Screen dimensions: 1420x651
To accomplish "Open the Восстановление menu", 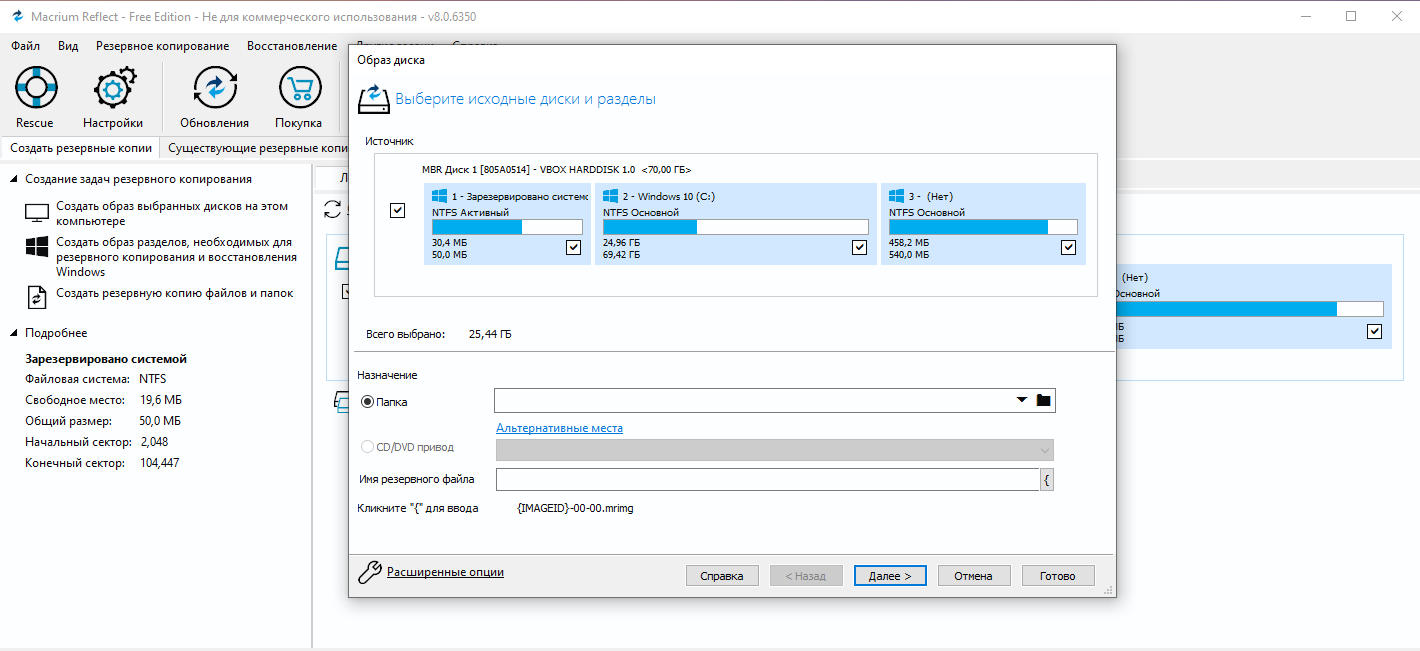I will 292,46.
